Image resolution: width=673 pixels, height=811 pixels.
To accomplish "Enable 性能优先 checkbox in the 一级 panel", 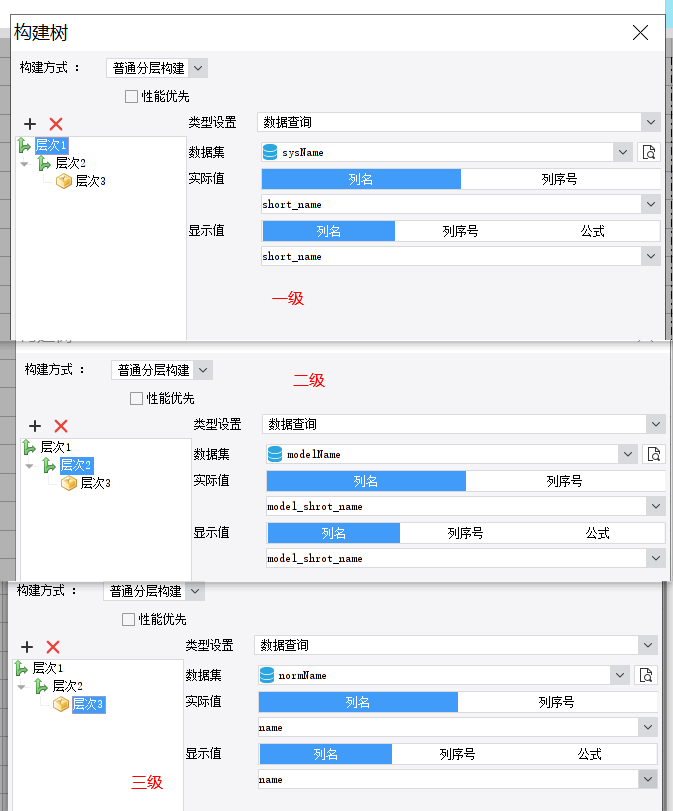I will (131, 97).
